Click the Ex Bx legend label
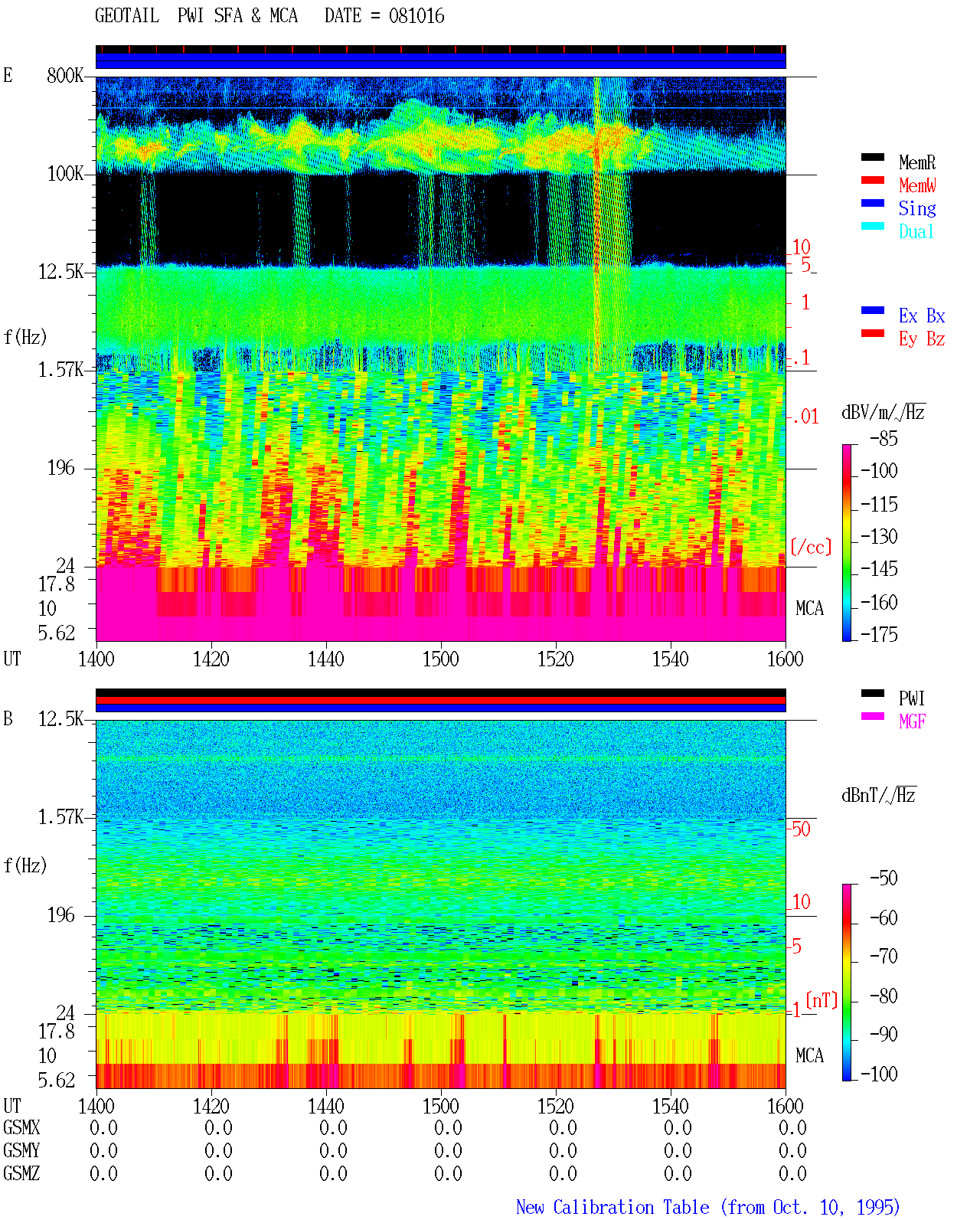The width and height of the screenshot is (980, 1220). 922,316
